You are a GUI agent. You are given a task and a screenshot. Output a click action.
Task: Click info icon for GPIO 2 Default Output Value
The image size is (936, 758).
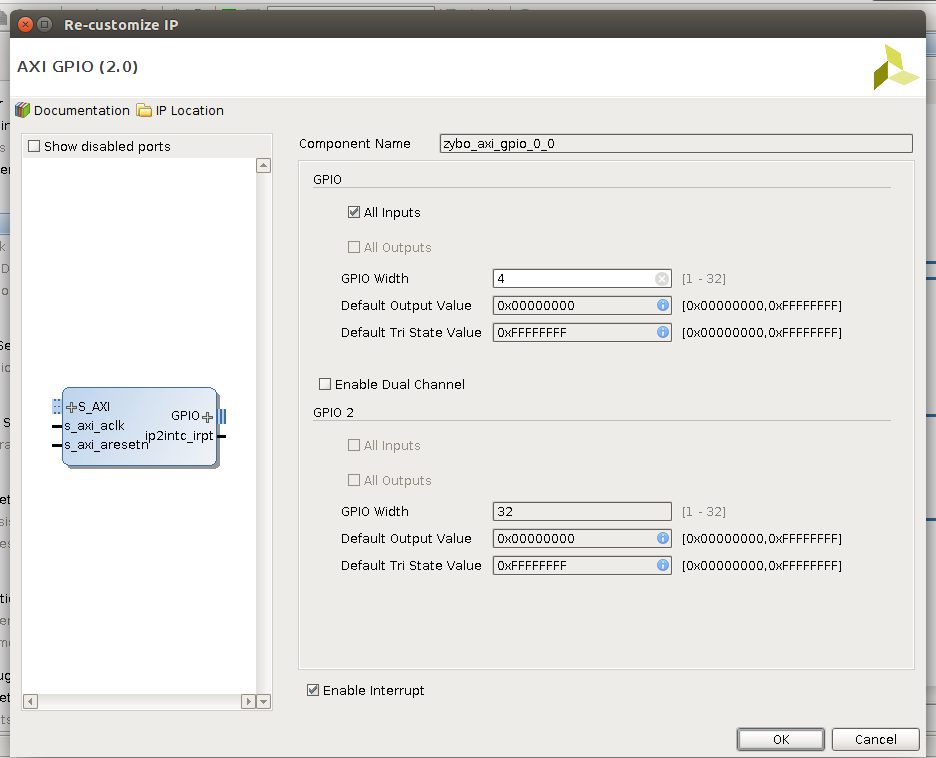pyautogui.click(x=663, y=538)
